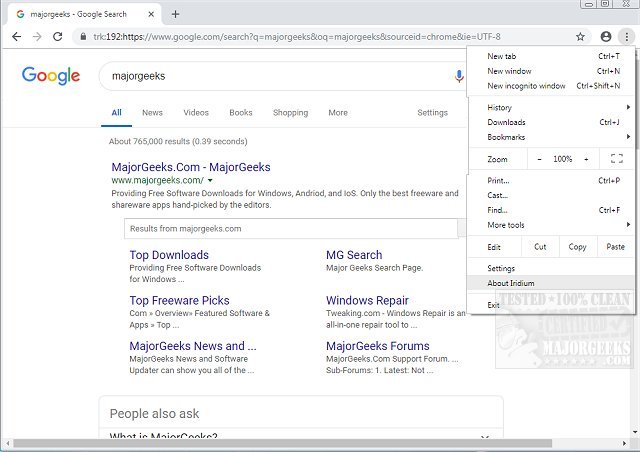Screen dimensions: 640x452
Task: Open a new tab with plus button
Action: click(176, 14)
